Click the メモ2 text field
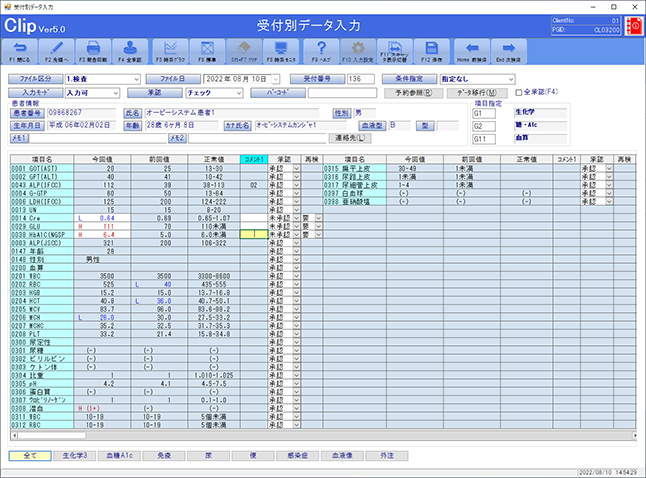646x478 pixels. 257,138
